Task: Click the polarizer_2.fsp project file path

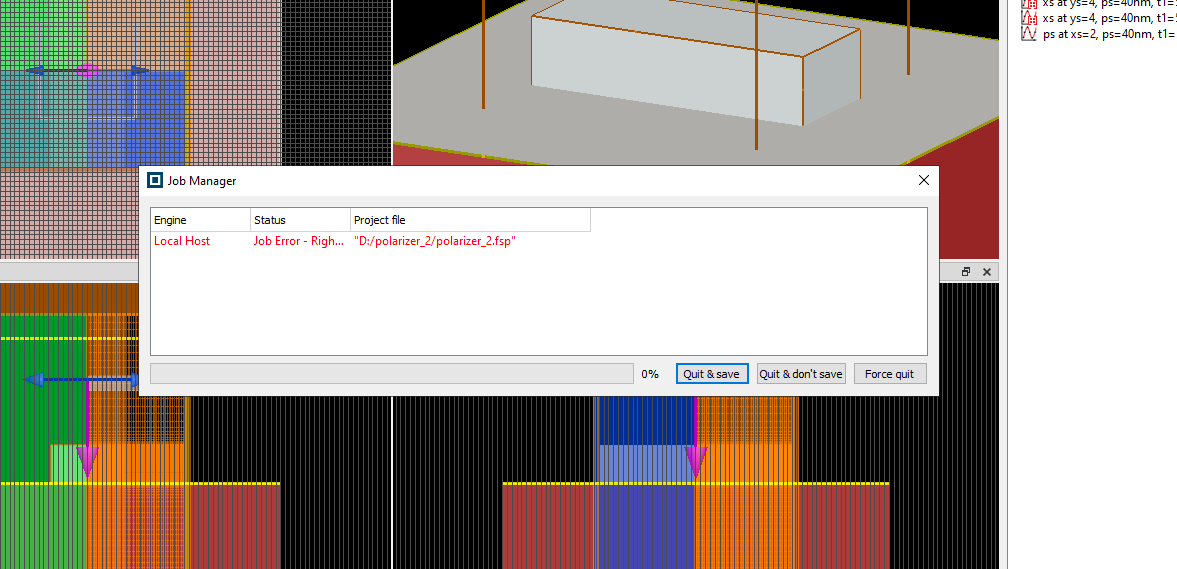Action: 435,241
